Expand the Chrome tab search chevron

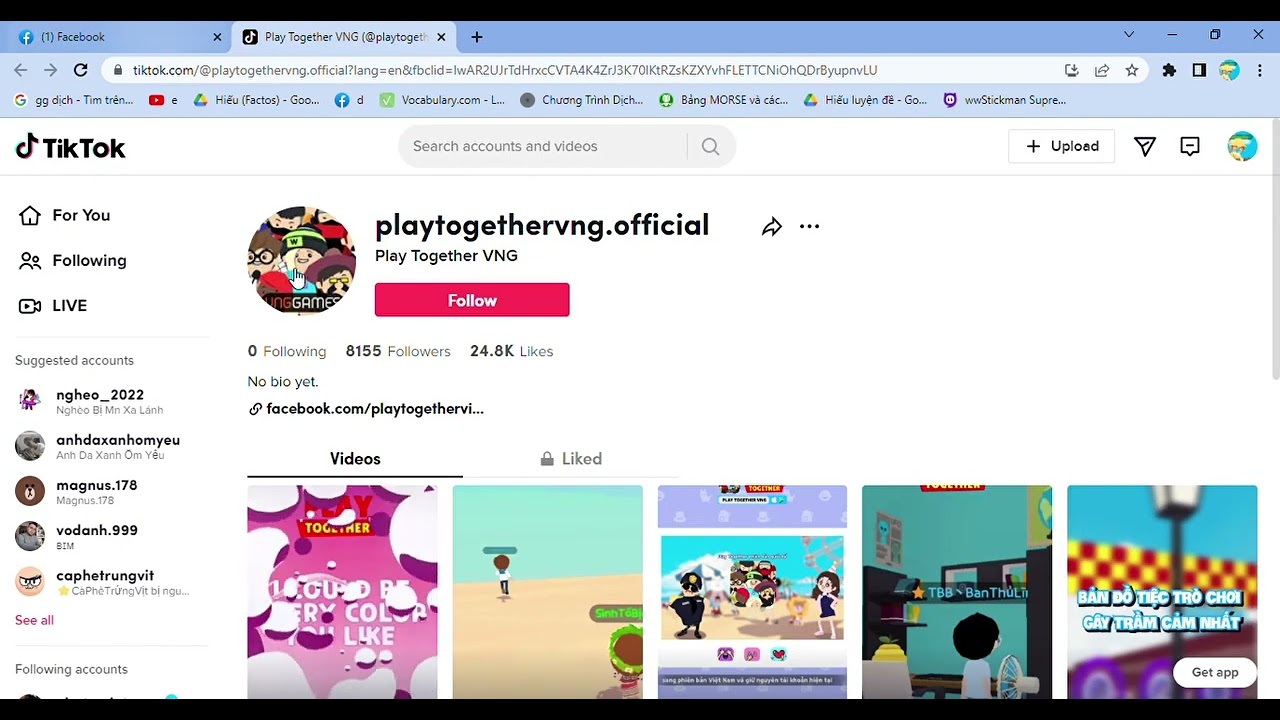(1129, 35)
